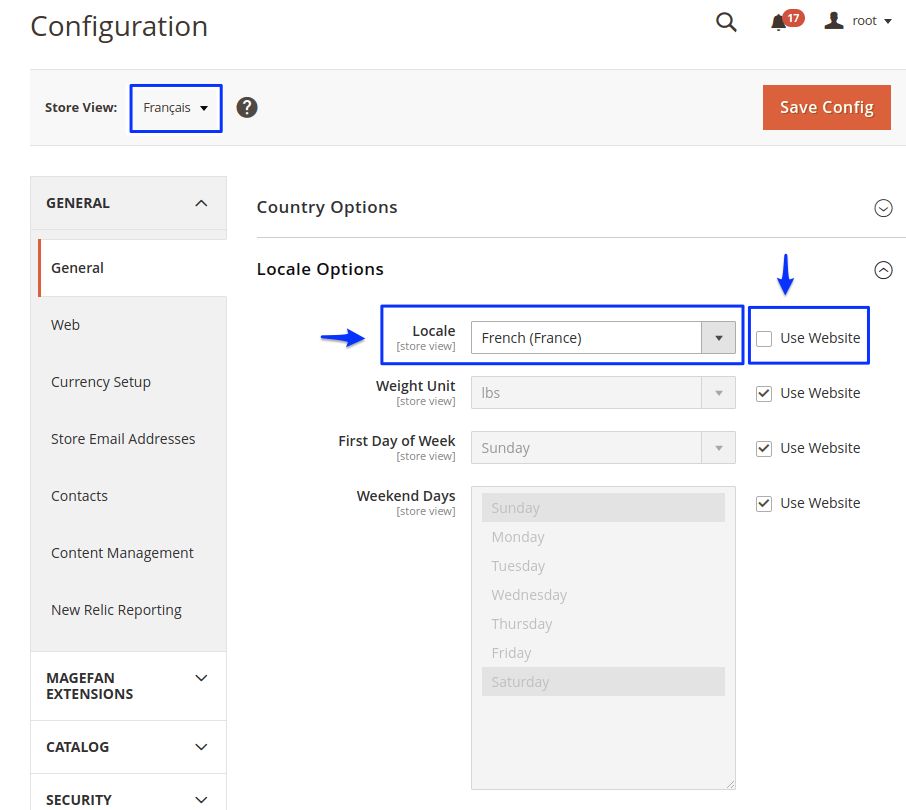Image resolution: width=906 pixels, height=810 pixels.
Task: Expand the CATALOG sidebar group
Action: [199, 746]
